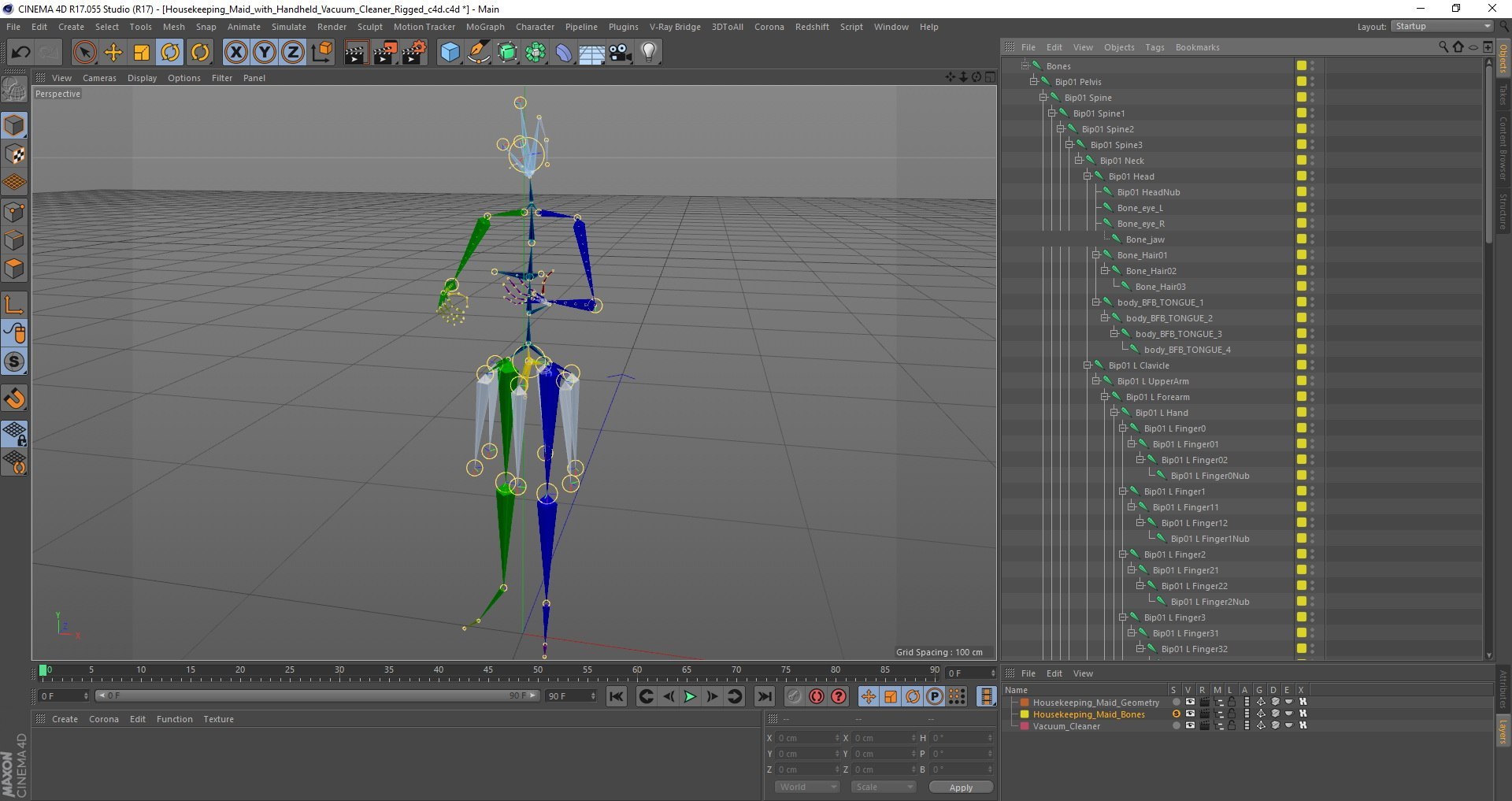Open the Character menu
1512x801 pixels.
(x=535, y=27)
